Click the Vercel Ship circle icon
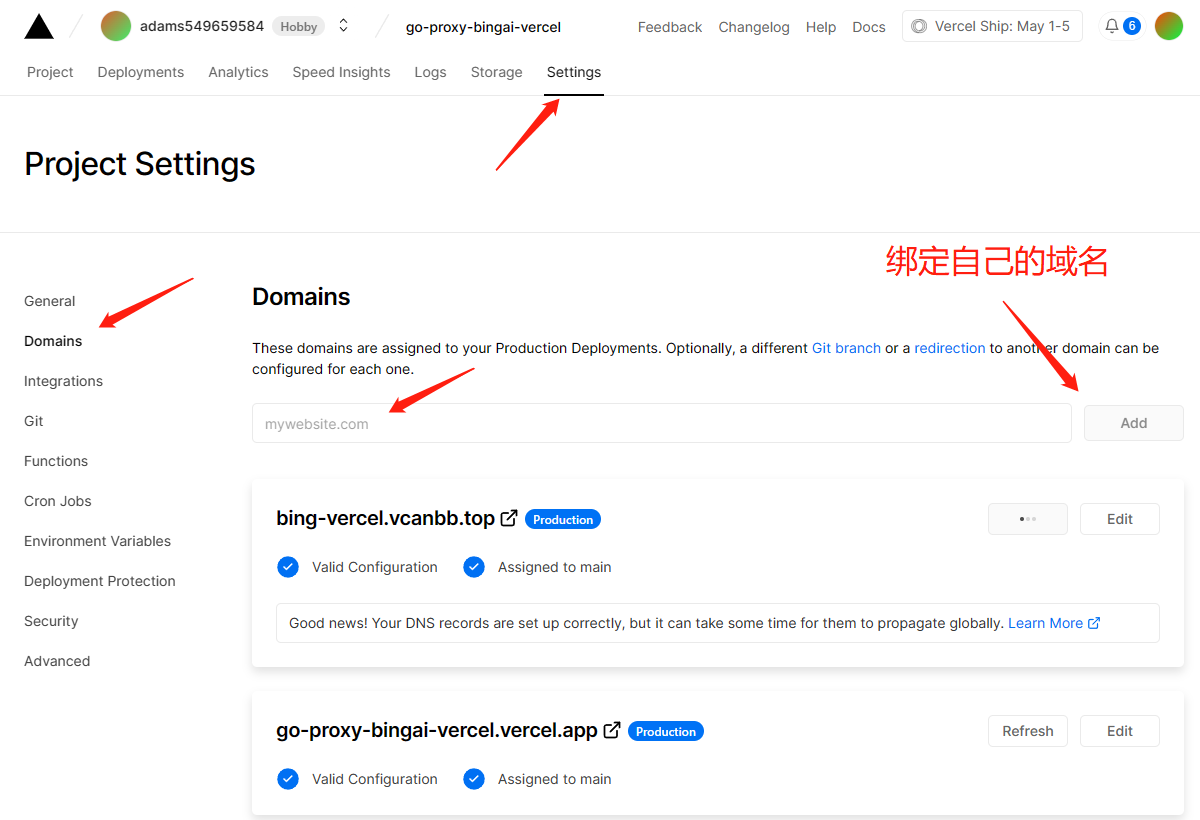This screenshot has height=820, width=1200. click(x=919, y=26)
